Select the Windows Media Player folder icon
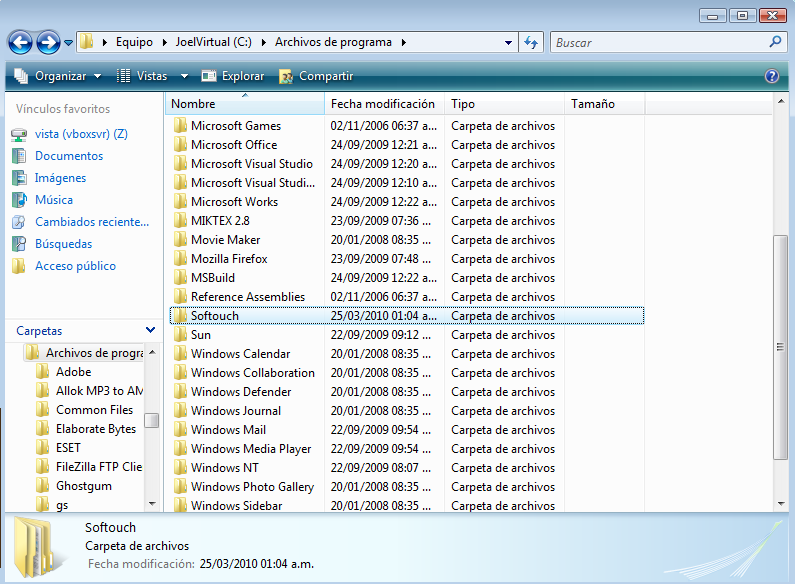This screenshot has width=795, height=584. tap(180, 449)
